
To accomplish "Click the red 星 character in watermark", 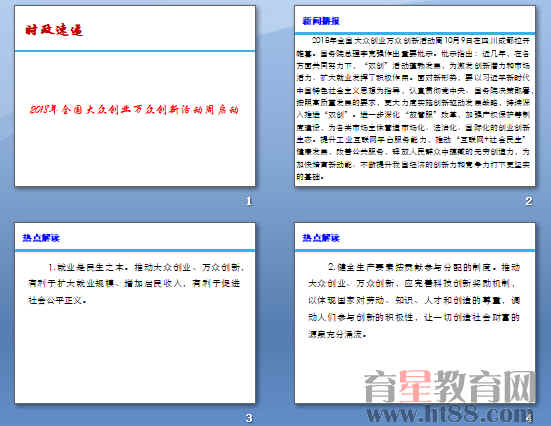I will (x=415, y=387).
